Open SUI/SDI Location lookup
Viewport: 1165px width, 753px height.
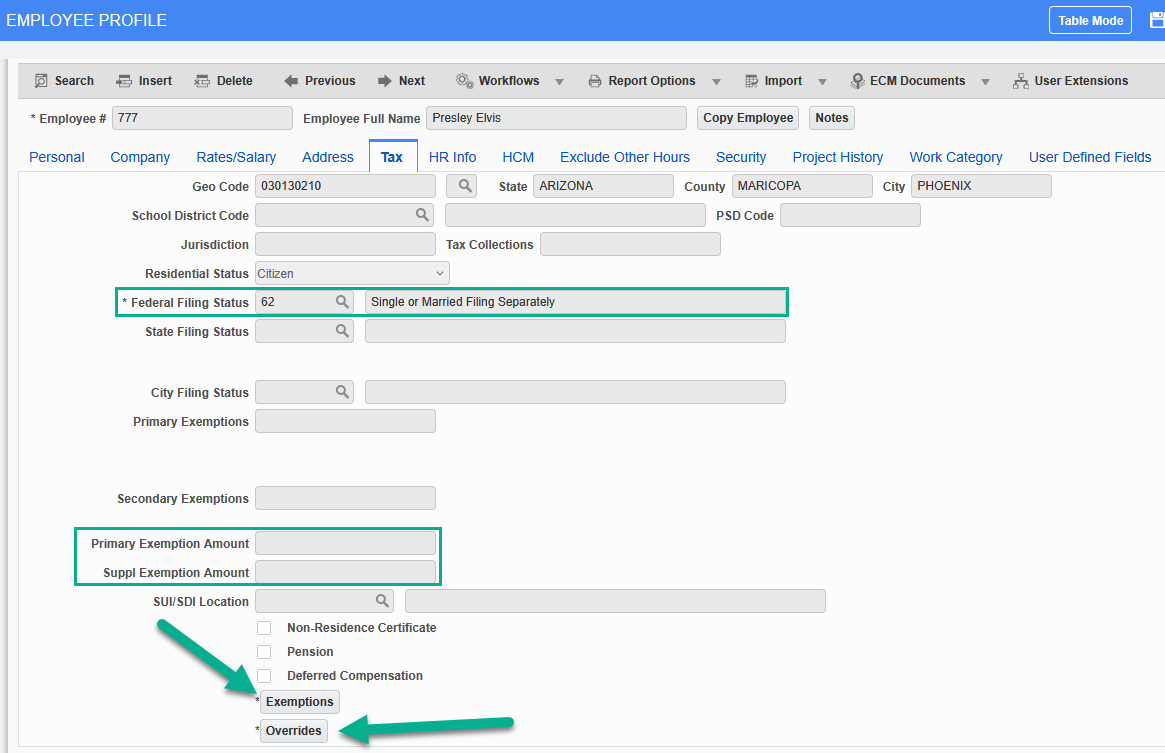click(x=382, y=601)
